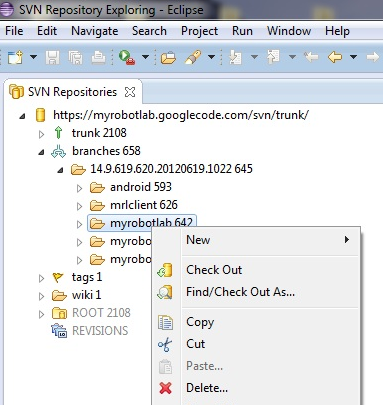Open the Help menu
Viewport: 383px width, 405px height.
(337, 31)
